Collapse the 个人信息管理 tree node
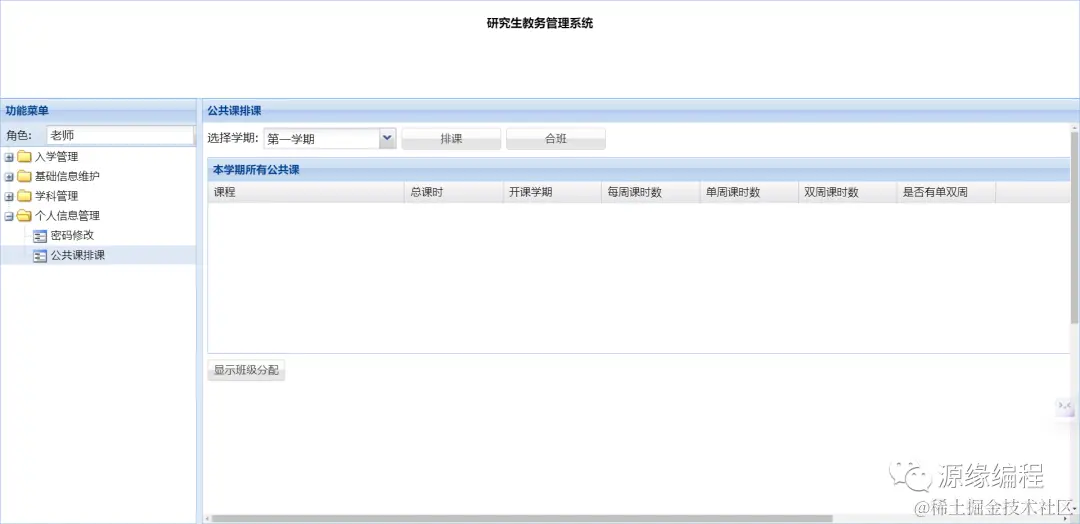Image resolution: width=1080 pixels, height=524 pixels. [9, 216]
